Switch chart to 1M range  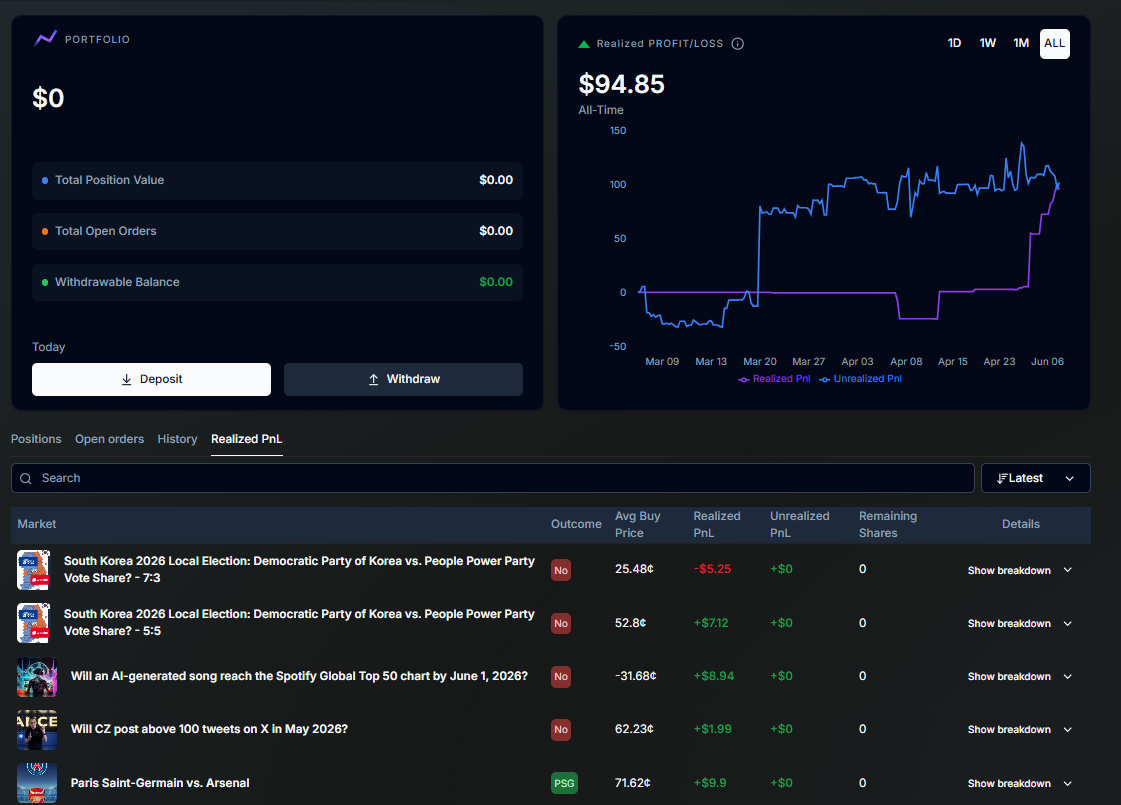(1021, 44)
